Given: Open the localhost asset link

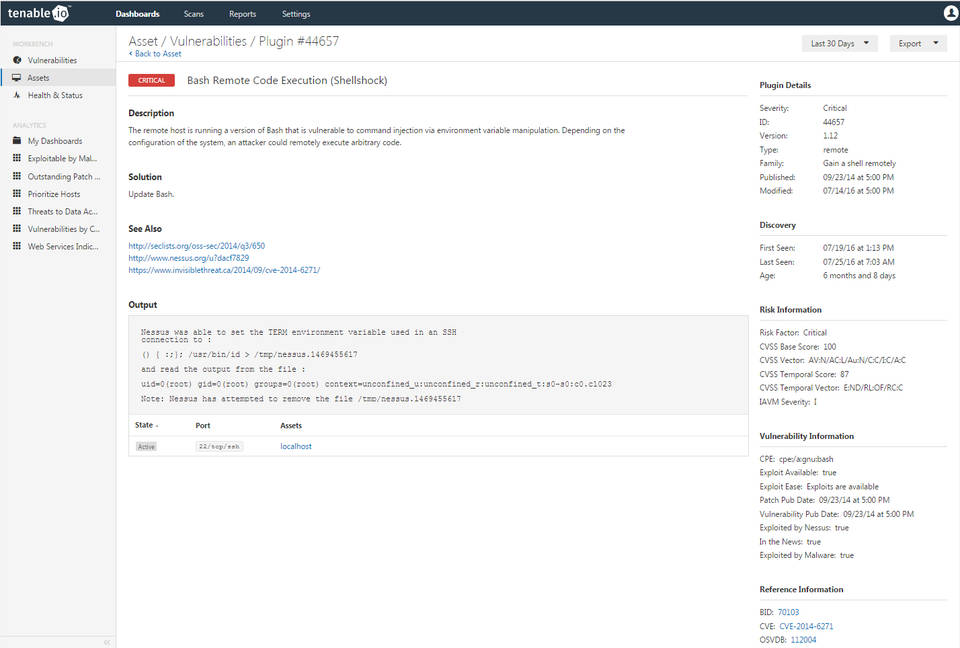Looking at the screenshot, I should click(296, 446).
